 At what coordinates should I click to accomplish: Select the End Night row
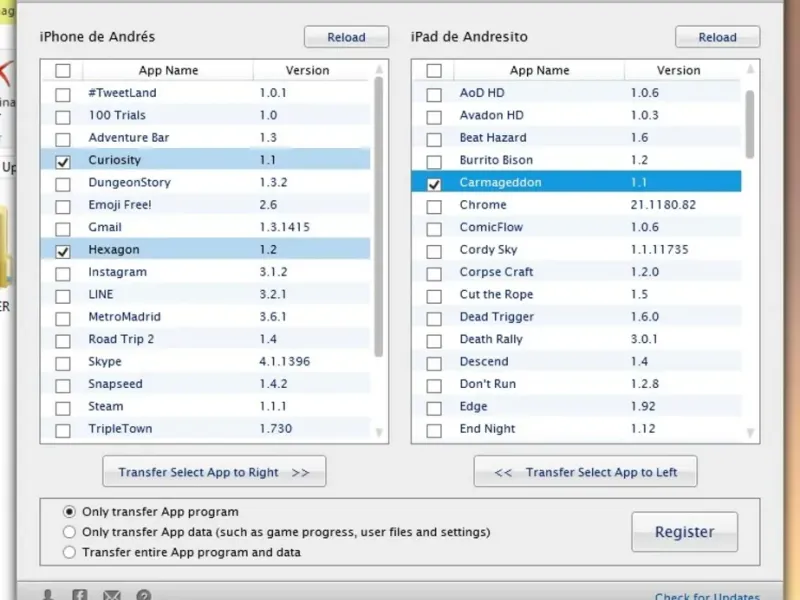point(577,429)
